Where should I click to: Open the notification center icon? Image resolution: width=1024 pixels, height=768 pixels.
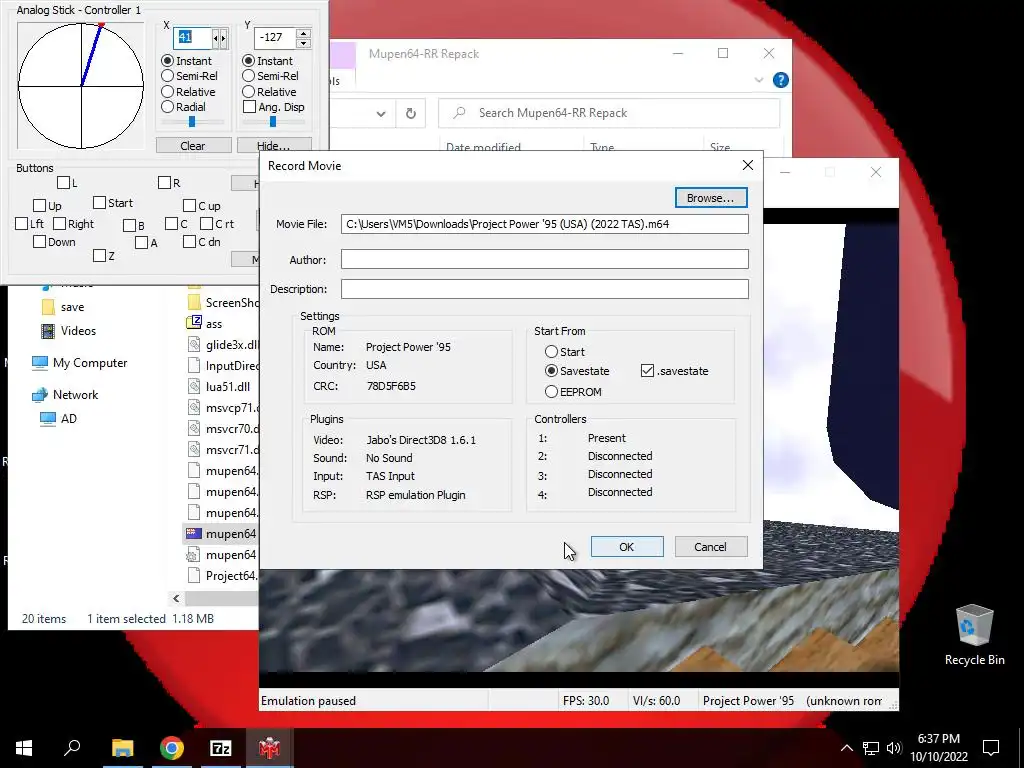click(x=991, y=748)
